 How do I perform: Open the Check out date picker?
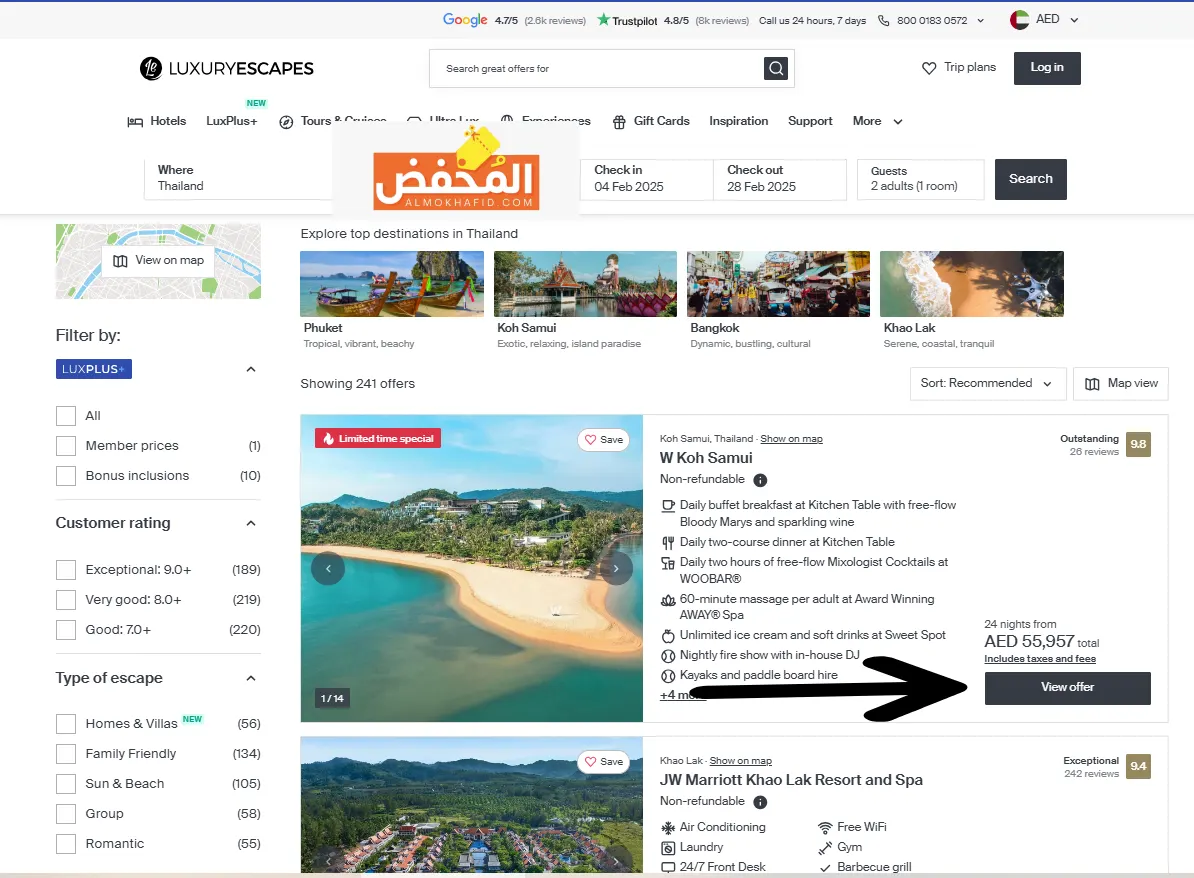click(x=780, y=179)
